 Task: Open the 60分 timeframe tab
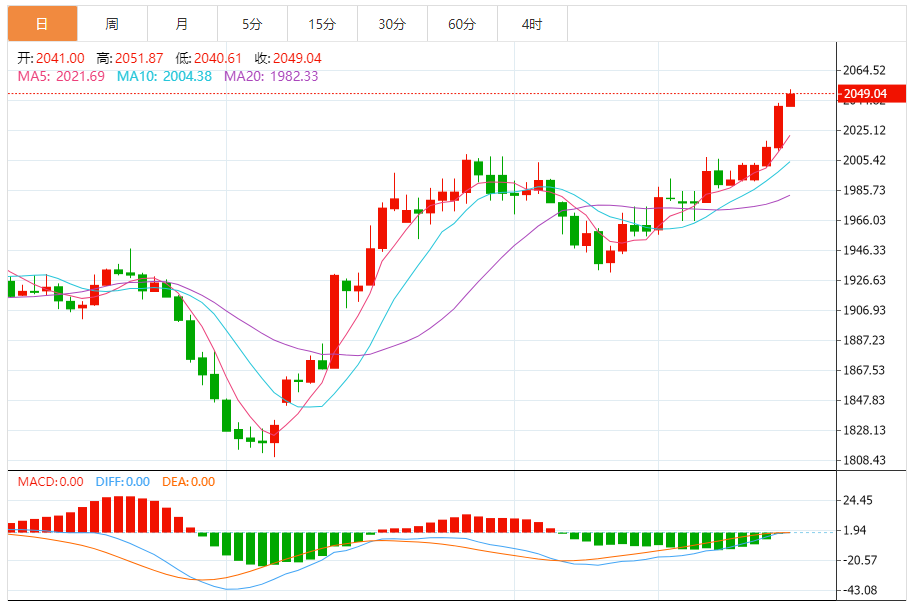point(462,24)
